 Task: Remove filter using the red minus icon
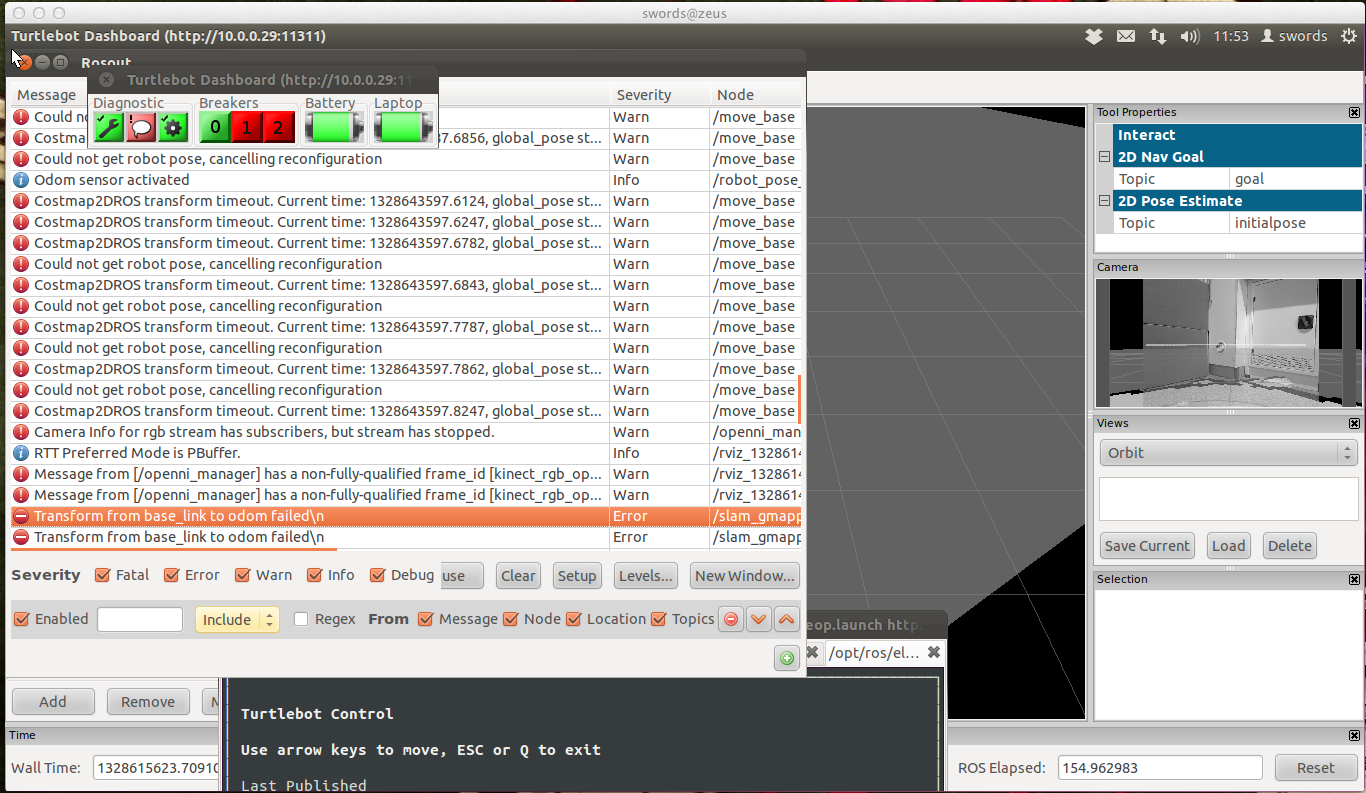coord(731,619)
